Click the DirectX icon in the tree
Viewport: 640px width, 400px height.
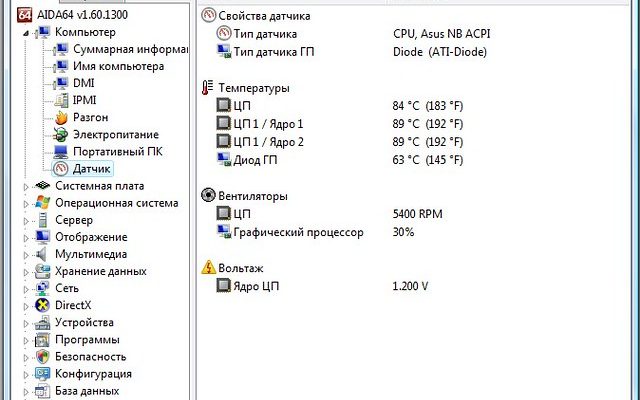pos(43,305)
